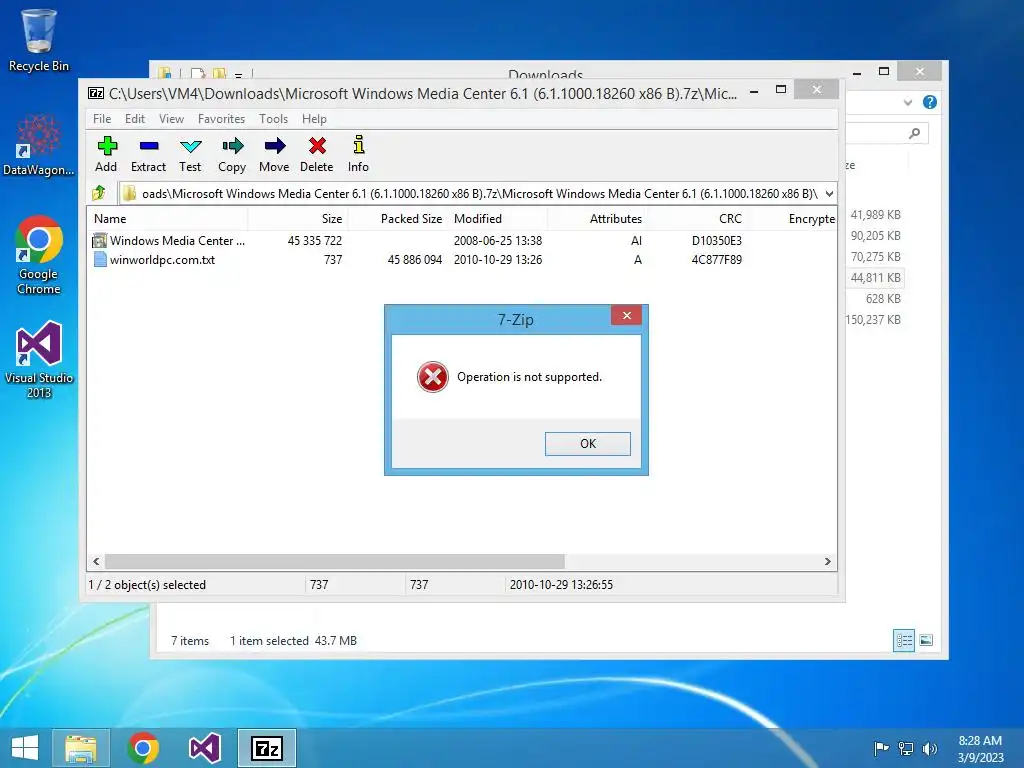
Task: Expand the address path dropdown
Action: pos(829,193)
